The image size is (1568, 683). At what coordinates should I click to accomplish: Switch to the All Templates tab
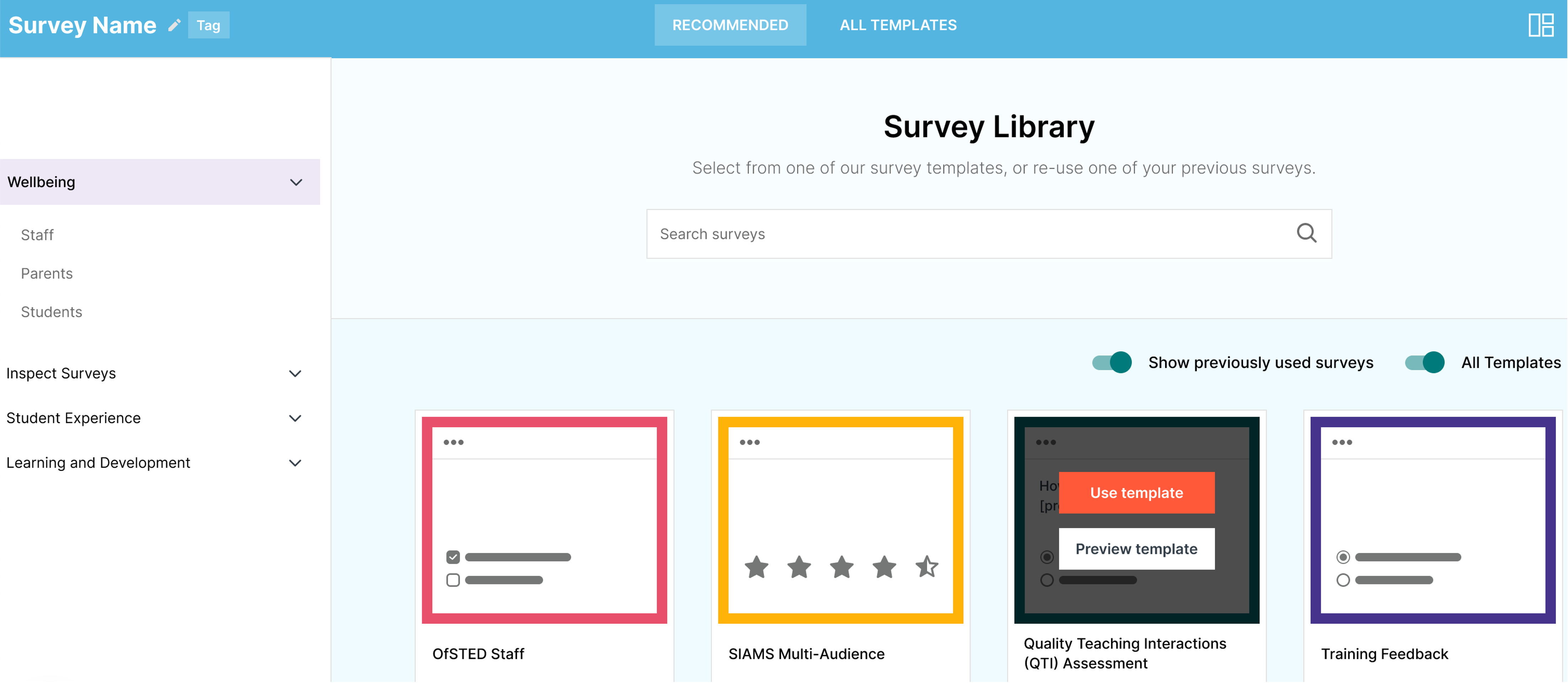click(898, 25)
